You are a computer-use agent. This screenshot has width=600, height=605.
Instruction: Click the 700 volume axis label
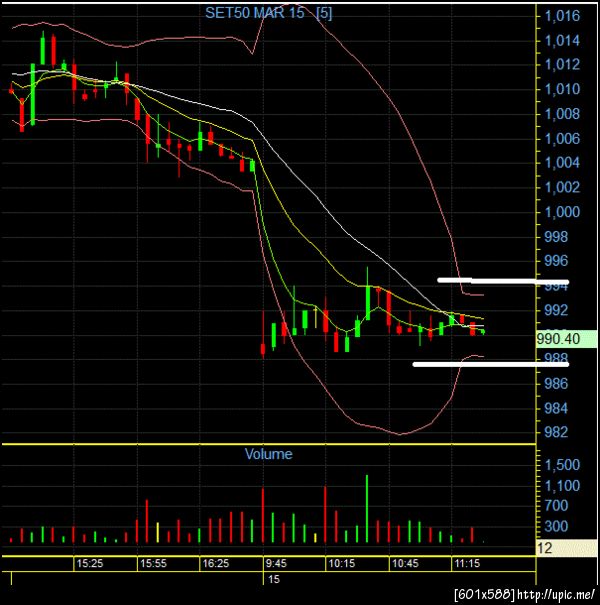[x=556, y=505]
